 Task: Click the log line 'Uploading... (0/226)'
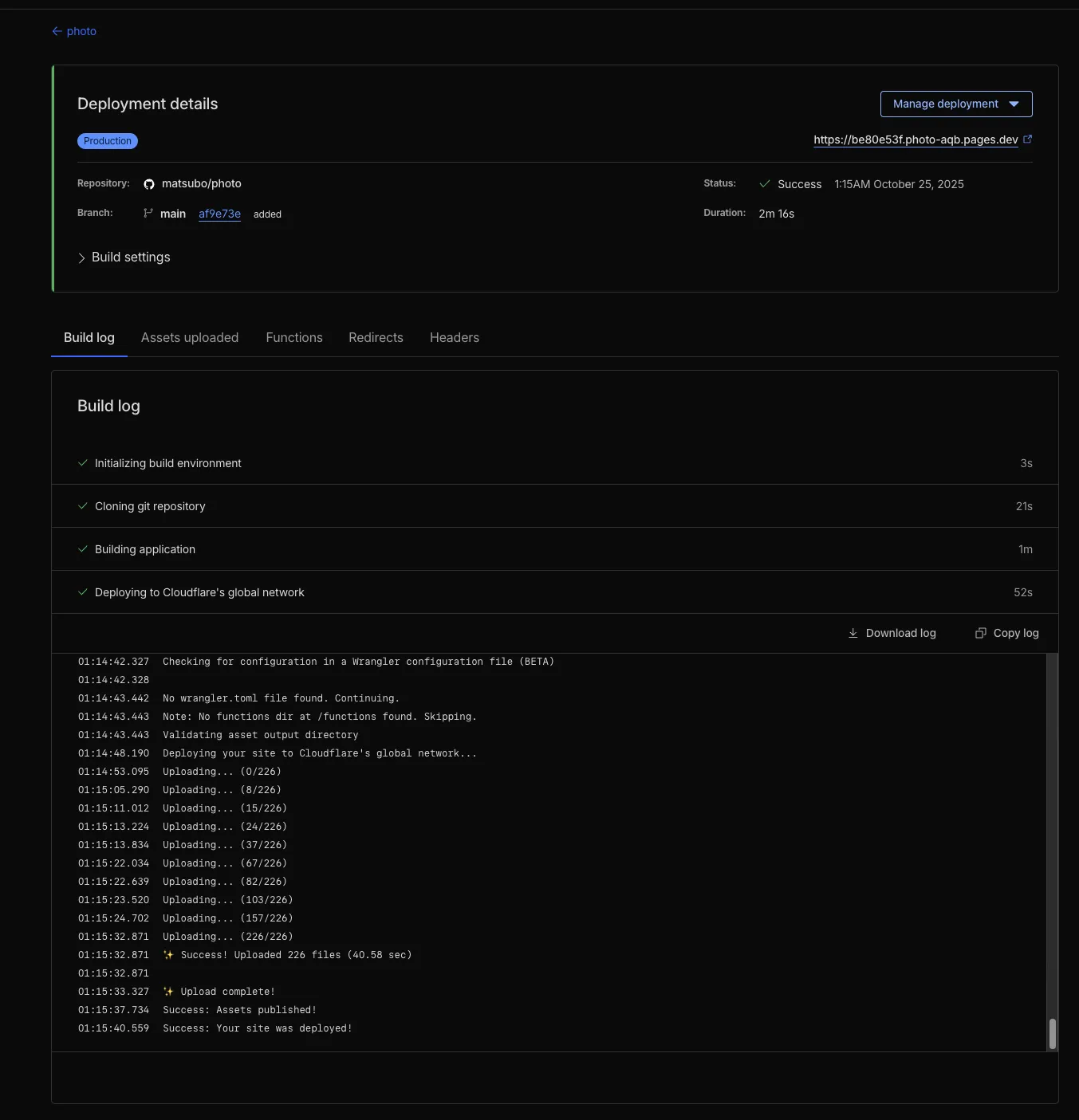tap(222, 772)
